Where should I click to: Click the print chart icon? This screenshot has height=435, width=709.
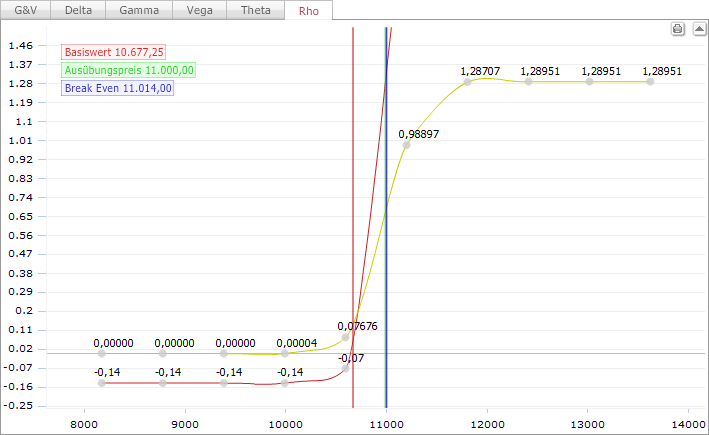pos(677,29)
